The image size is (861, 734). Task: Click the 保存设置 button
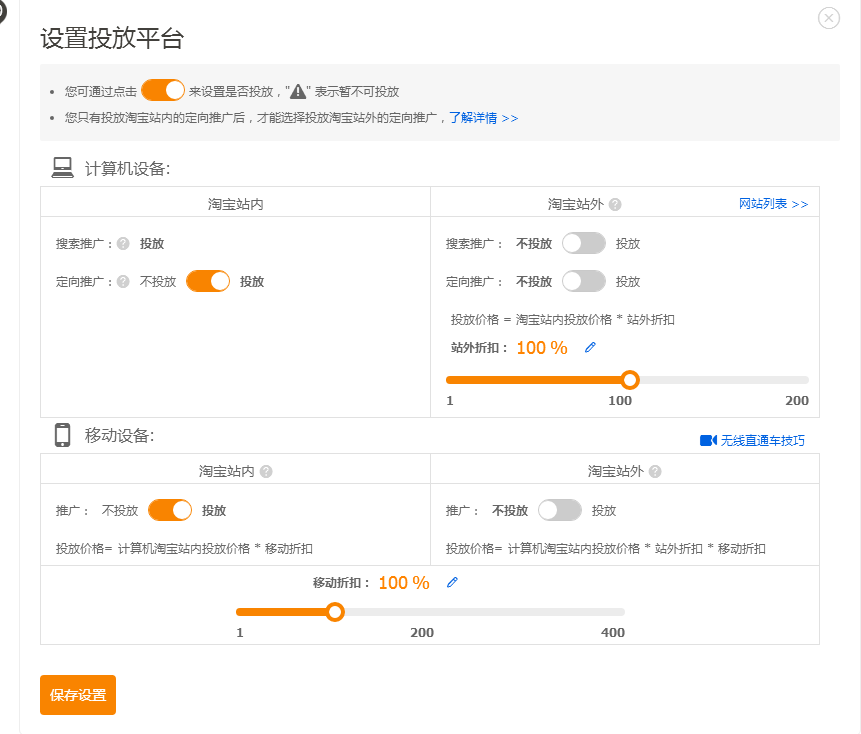click(x=78, y=695)
